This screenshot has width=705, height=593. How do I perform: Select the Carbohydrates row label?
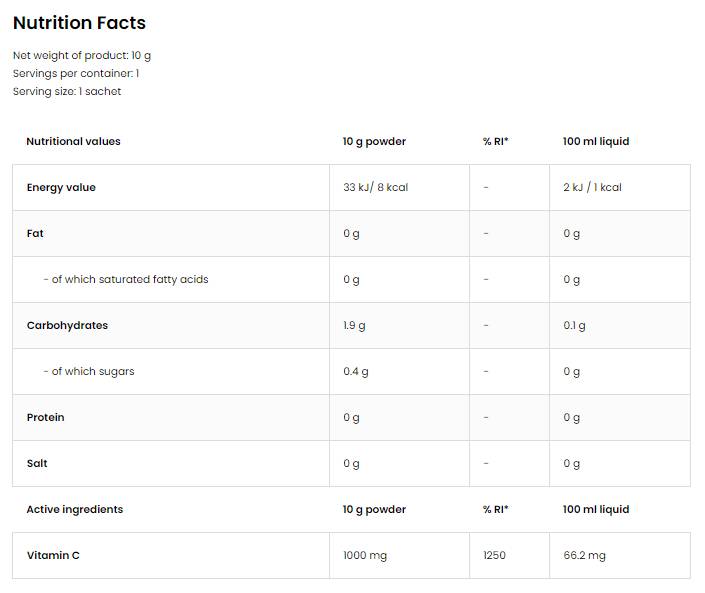[67, 326]
